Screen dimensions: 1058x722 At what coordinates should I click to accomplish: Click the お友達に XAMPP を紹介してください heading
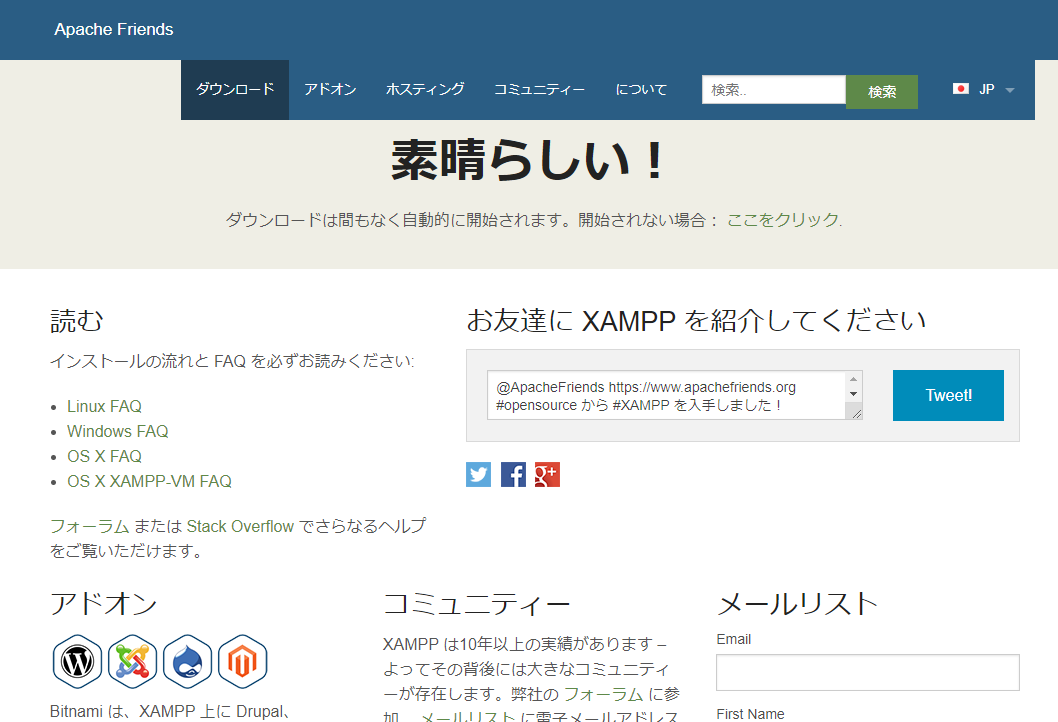pos(696,321)
